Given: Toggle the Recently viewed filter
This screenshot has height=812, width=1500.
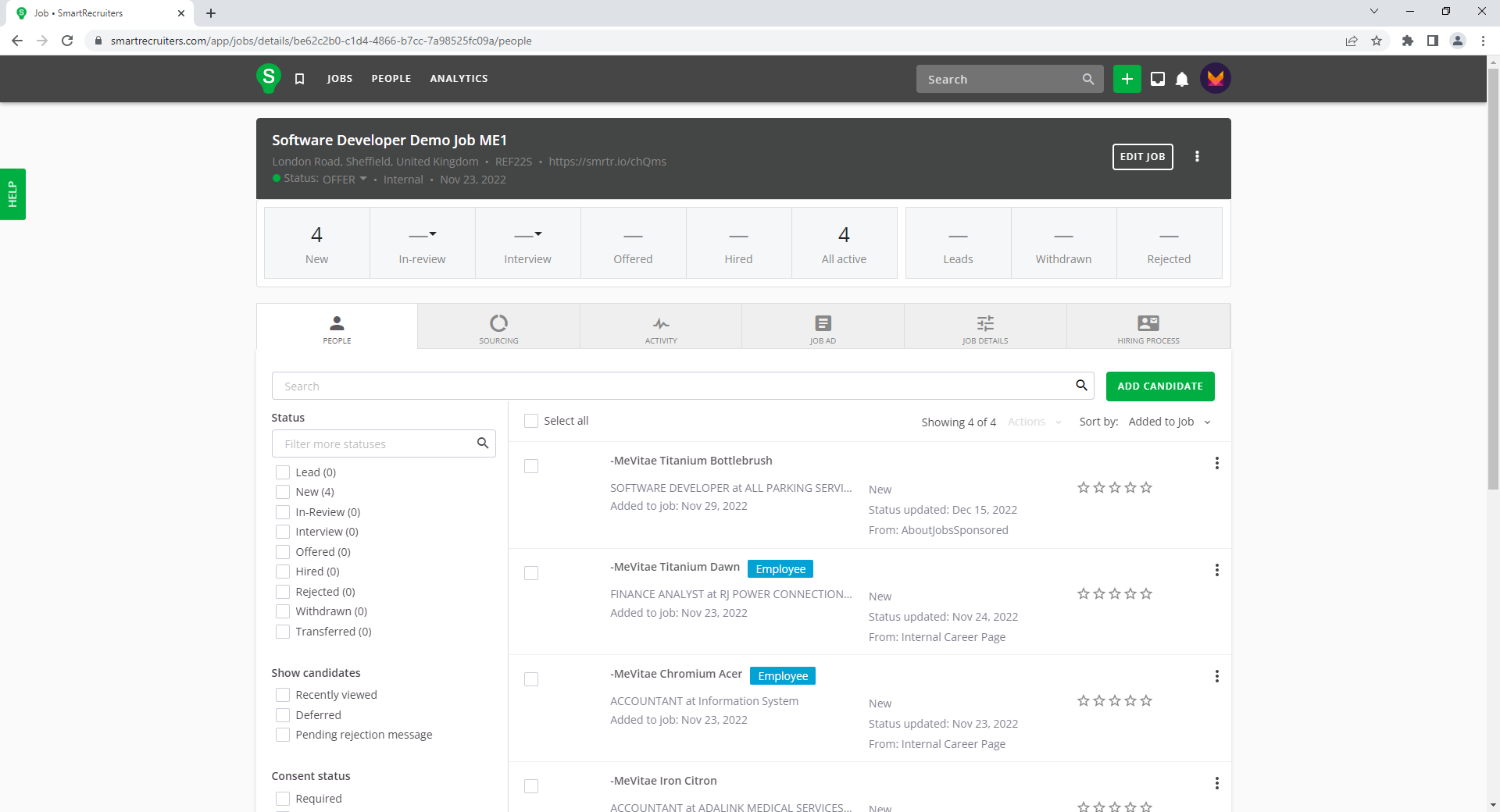Looking at the screenshot, I should point(283,695).
